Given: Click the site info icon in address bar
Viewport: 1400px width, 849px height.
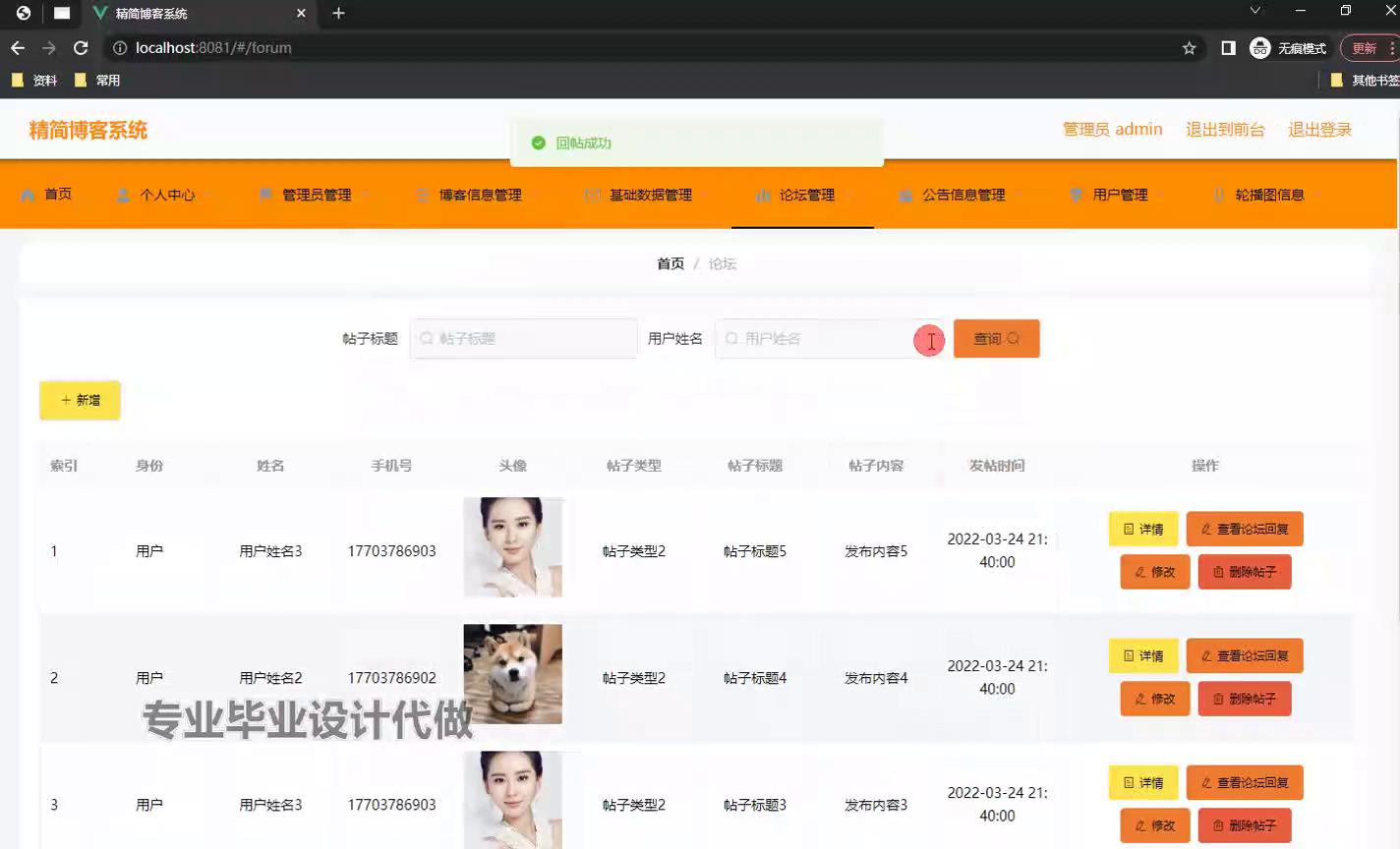Looking at the screenshot, I should 120,48.
